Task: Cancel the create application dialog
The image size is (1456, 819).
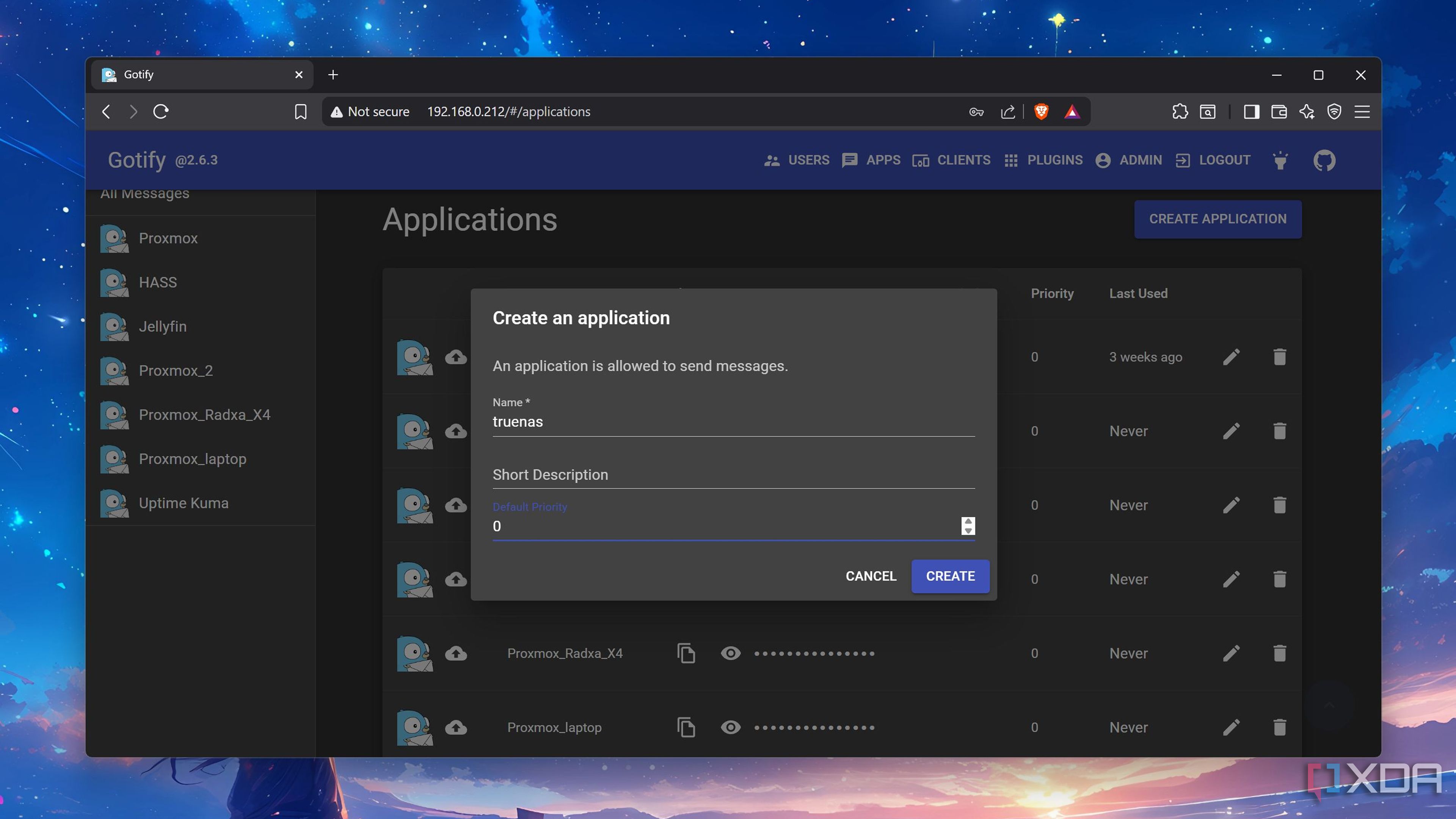Action: tap(871, 576)
